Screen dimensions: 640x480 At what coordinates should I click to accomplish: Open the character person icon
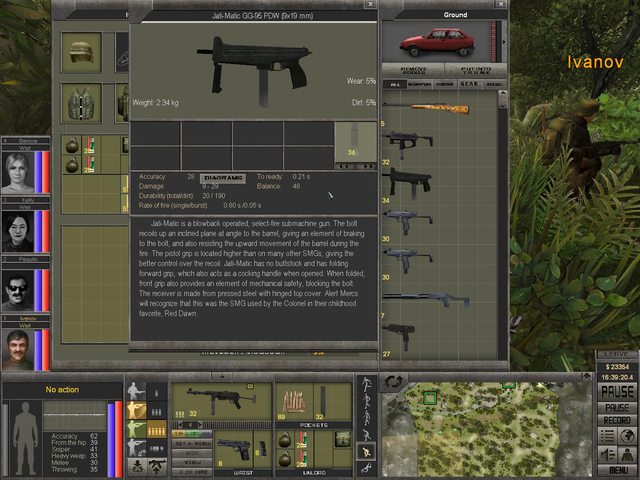click(627, 455)
